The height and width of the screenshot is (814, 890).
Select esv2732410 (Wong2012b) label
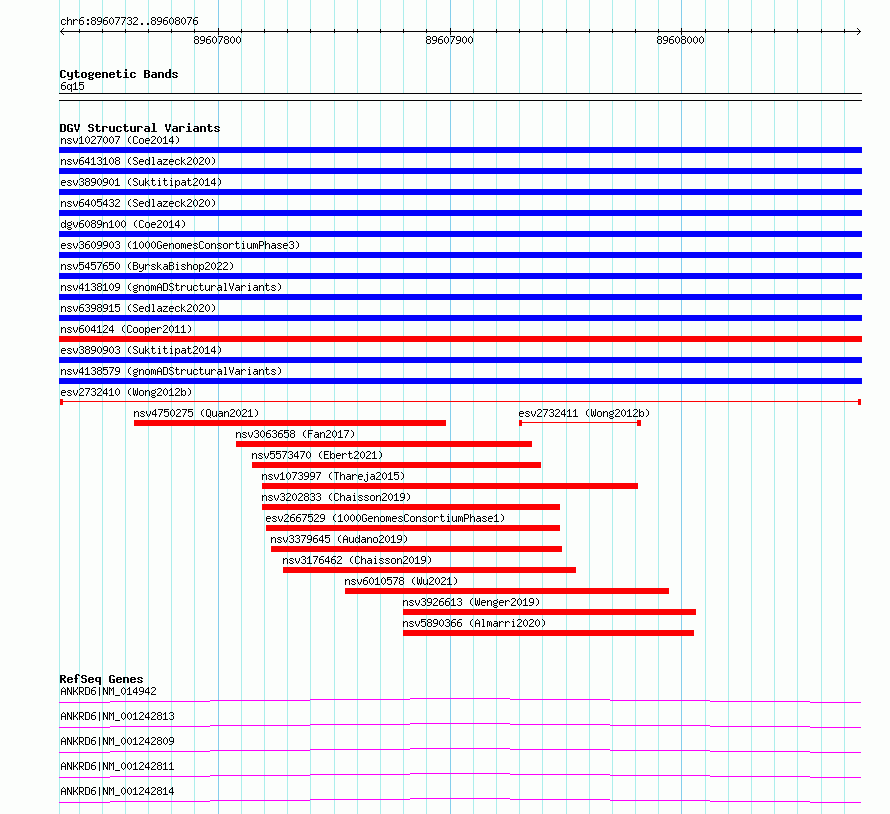[126, 392]
